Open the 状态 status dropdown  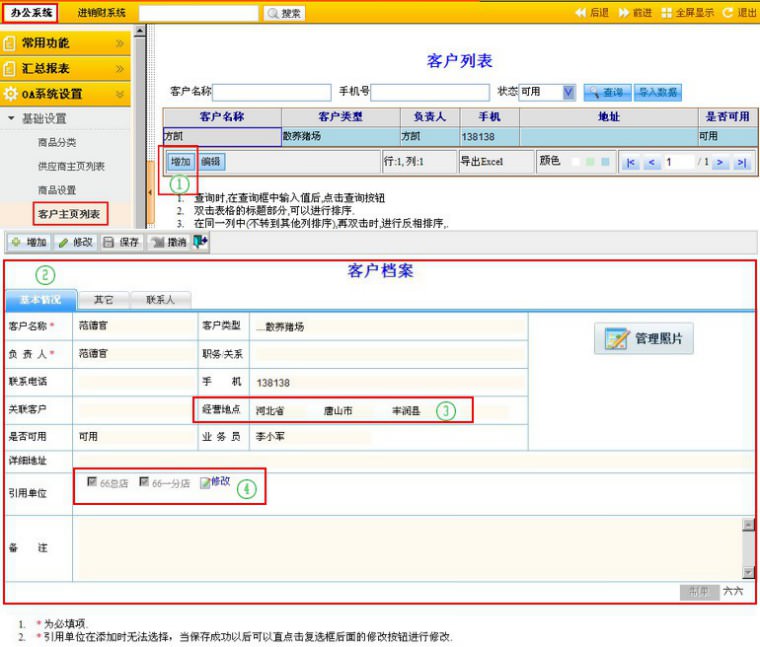point(568,92)
